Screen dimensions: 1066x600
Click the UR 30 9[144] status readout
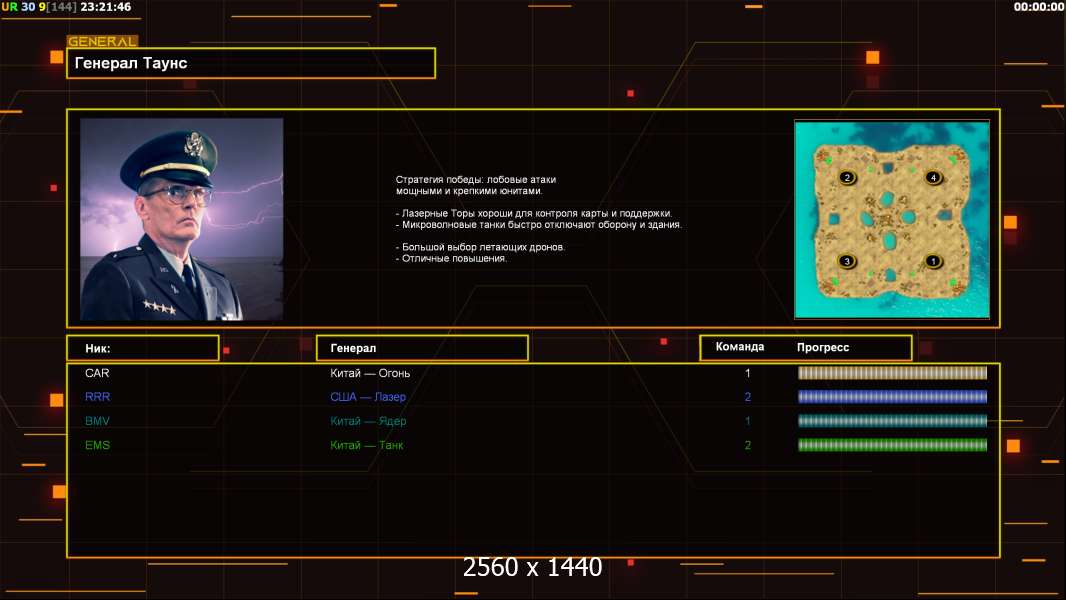pyautogui.click(x=39, y=7)
